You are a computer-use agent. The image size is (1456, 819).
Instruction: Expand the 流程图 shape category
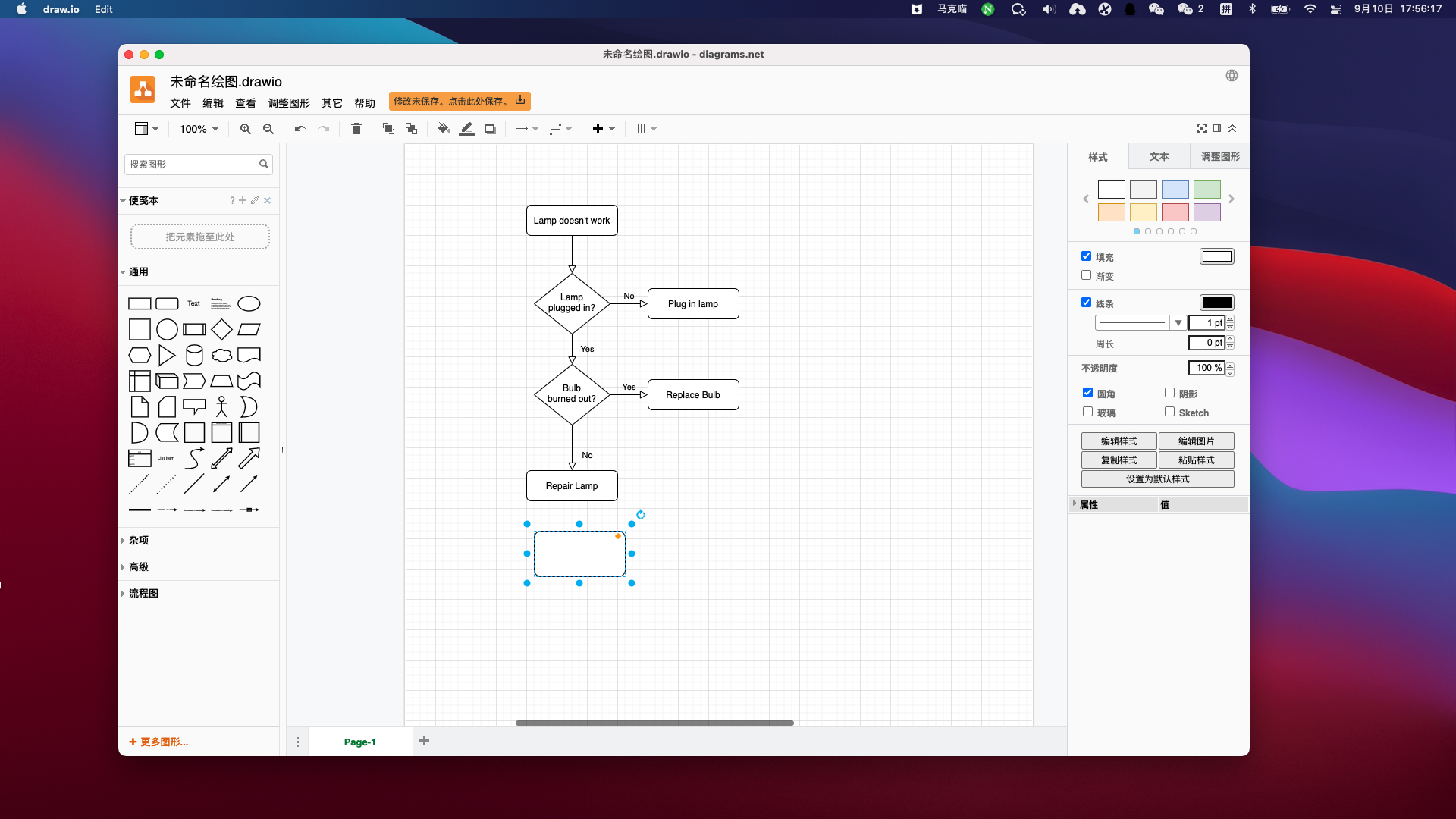(x=143, y=593)
